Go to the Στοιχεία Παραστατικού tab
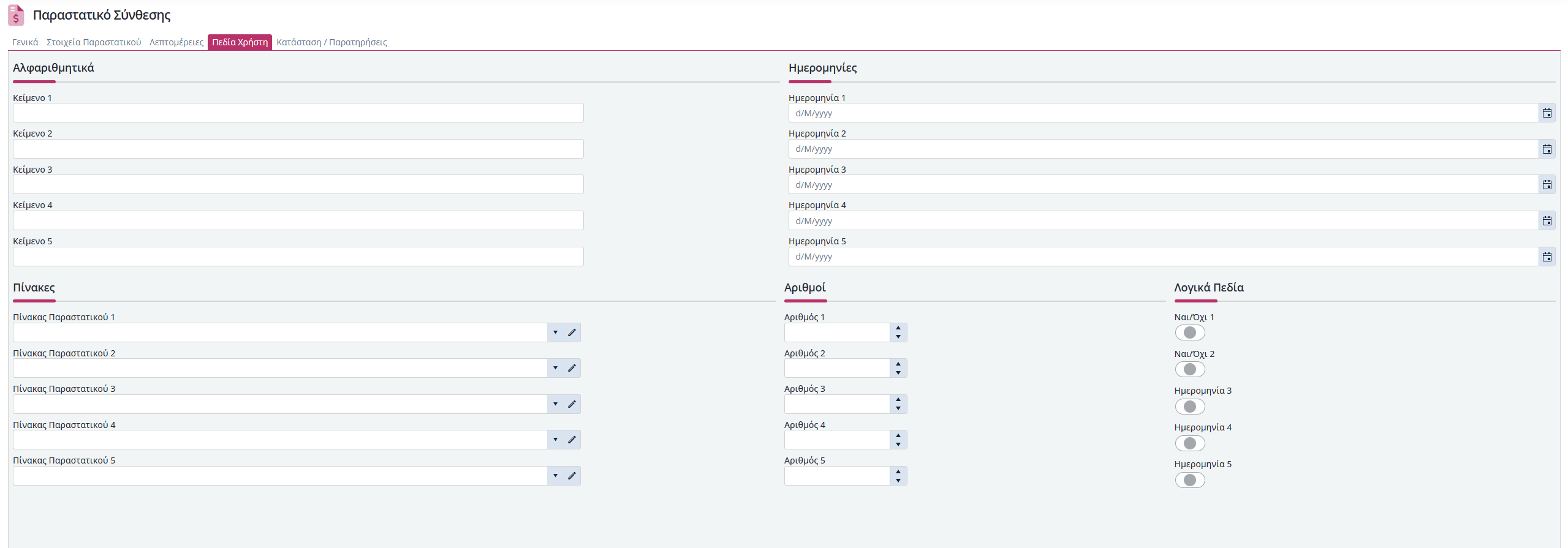1568x548 pixels. pos(94,42)
